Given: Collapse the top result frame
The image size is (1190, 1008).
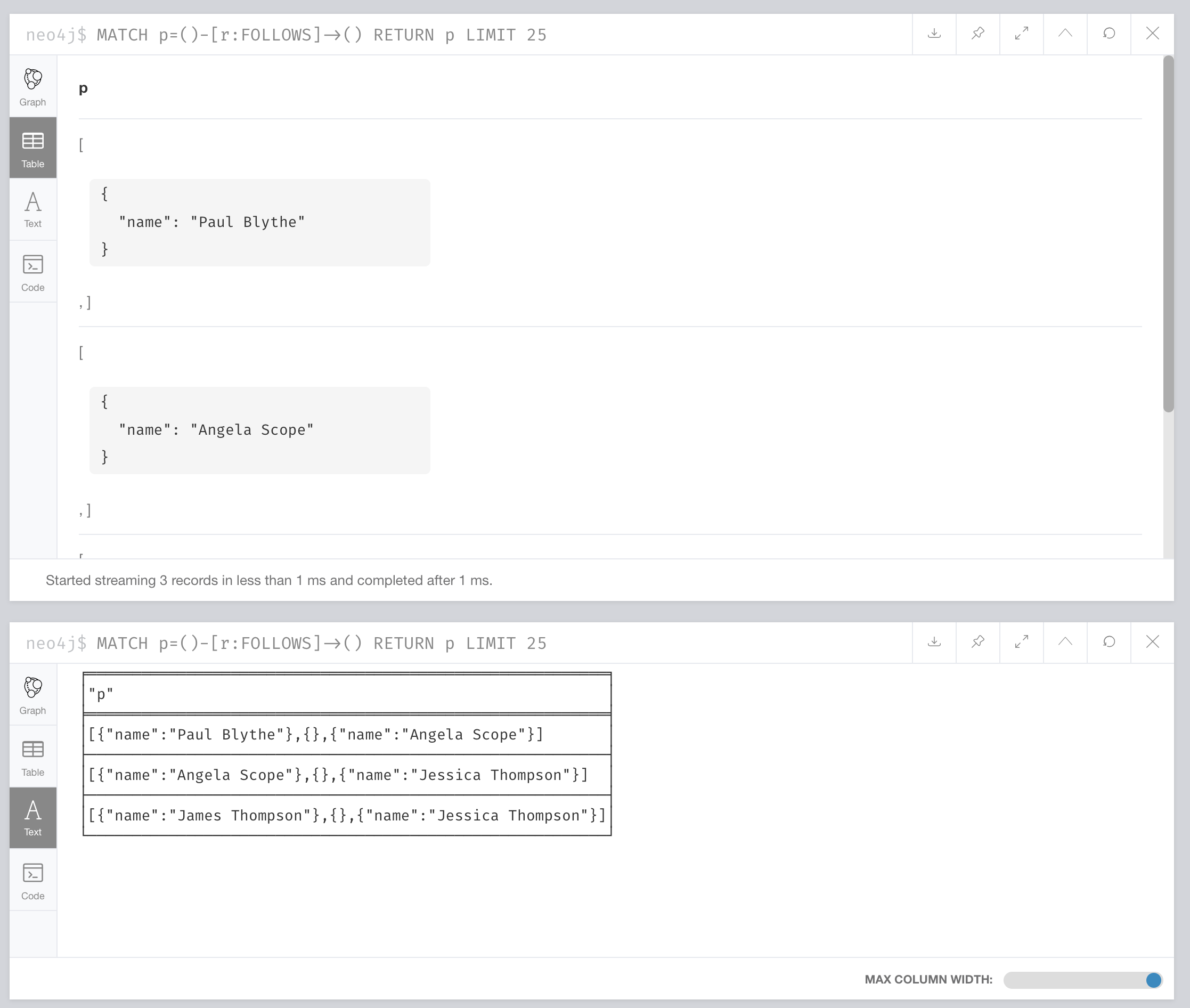Looking at the screenshot, I should pos(1064,34).
